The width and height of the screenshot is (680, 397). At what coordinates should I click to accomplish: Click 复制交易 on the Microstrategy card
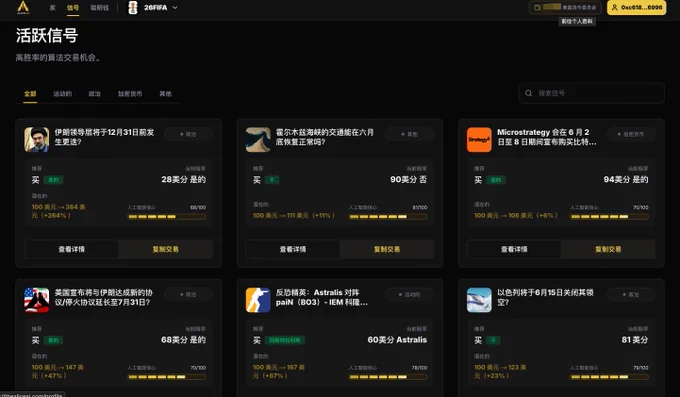pyautogui.click(x=608, y=249)
